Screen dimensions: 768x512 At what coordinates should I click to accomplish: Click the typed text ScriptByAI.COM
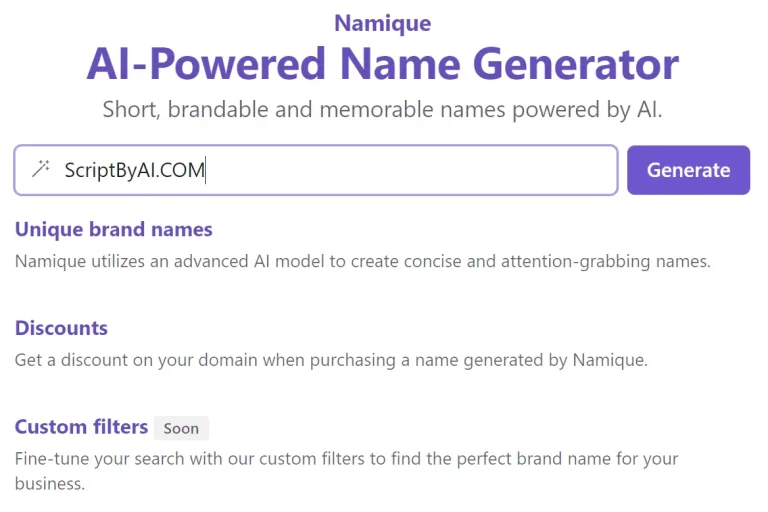(x=134, y=170)
